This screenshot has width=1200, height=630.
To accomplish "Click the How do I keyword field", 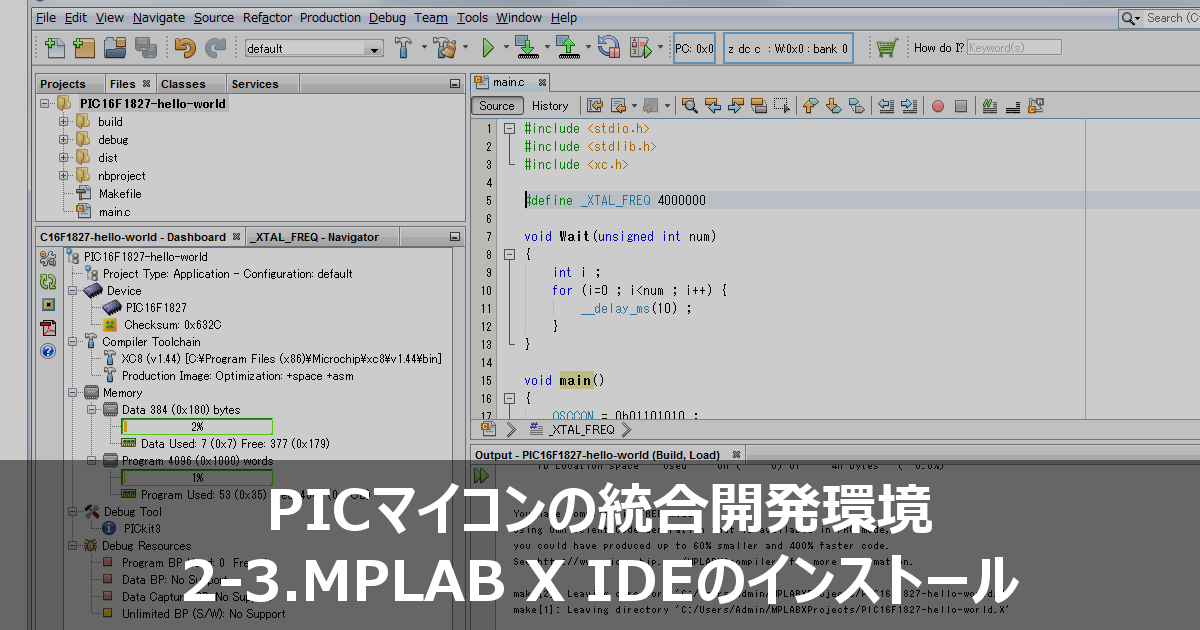I will pyautogui.click(x=1014, y=47).
